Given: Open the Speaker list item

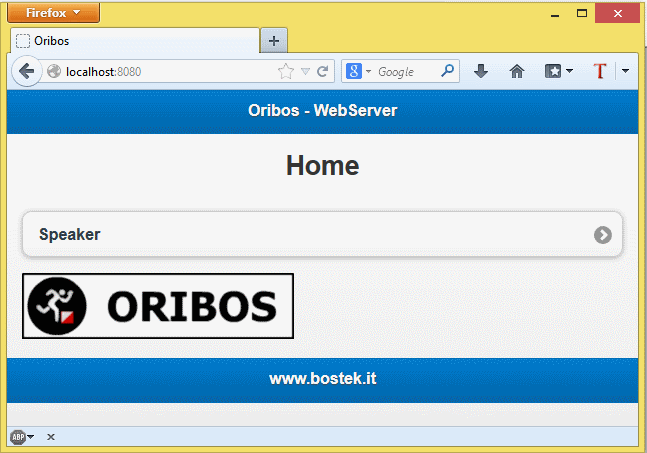Looking at the screenshot, I should click(323, 234).
